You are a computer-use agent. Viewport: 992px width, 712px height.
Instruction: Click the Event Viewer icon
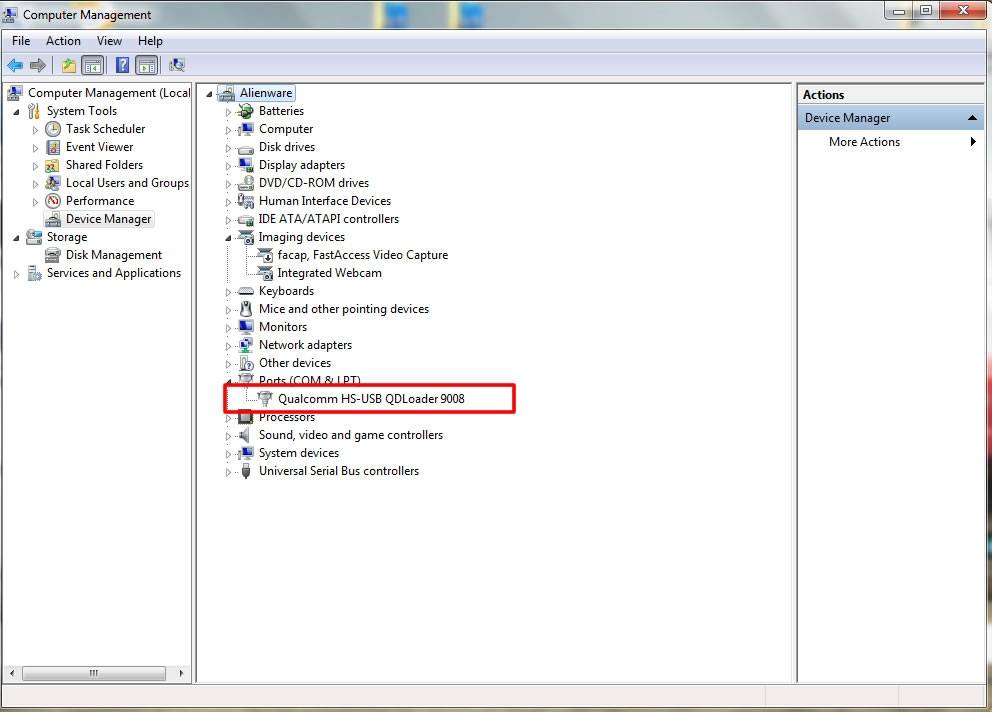(x=53, y=147)
